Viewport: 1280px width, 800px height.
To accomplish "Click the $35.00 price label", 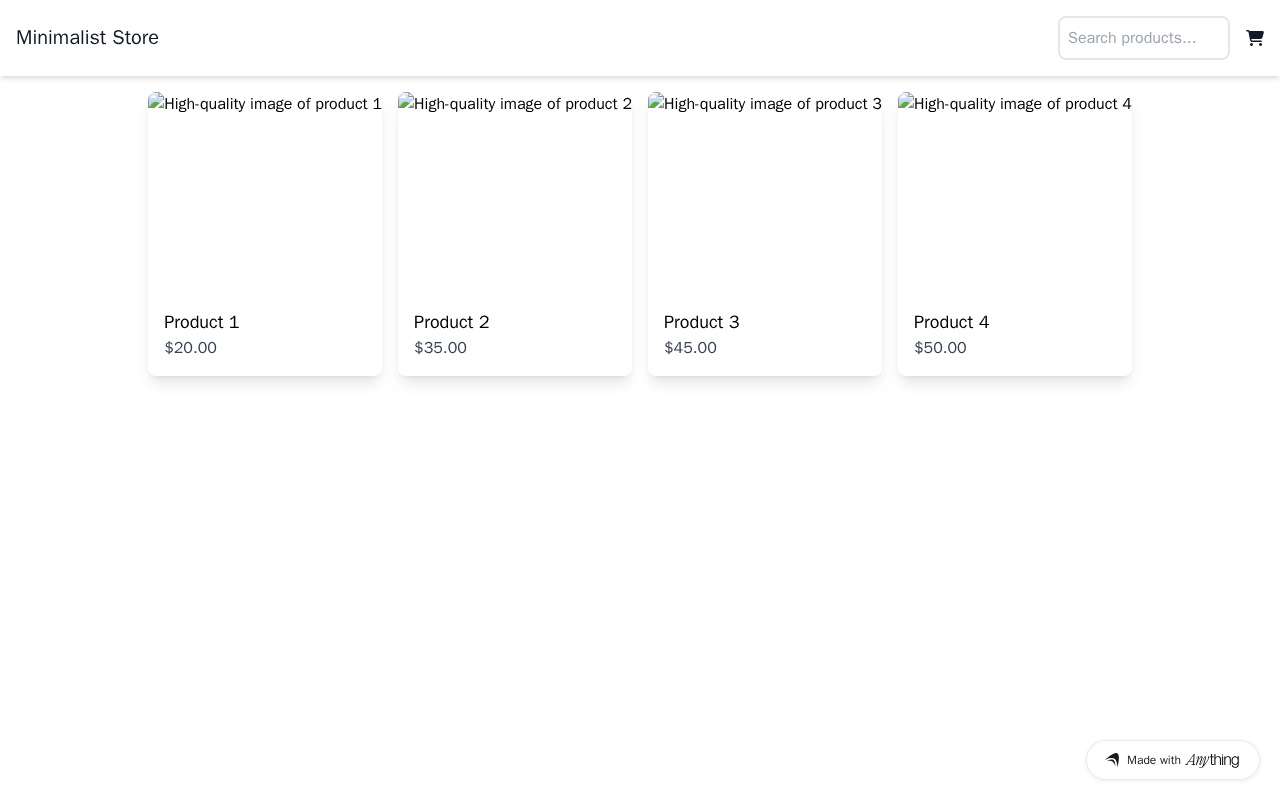I will (441, 348).
